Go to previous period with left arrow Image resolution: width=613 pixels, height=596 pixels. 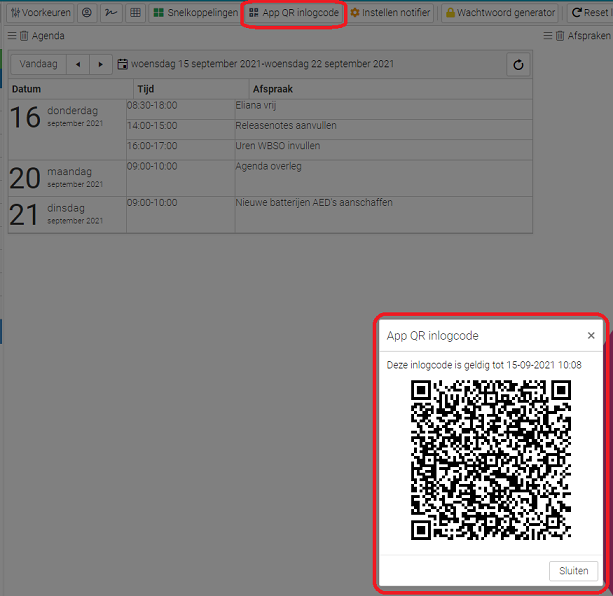point(78,64)
